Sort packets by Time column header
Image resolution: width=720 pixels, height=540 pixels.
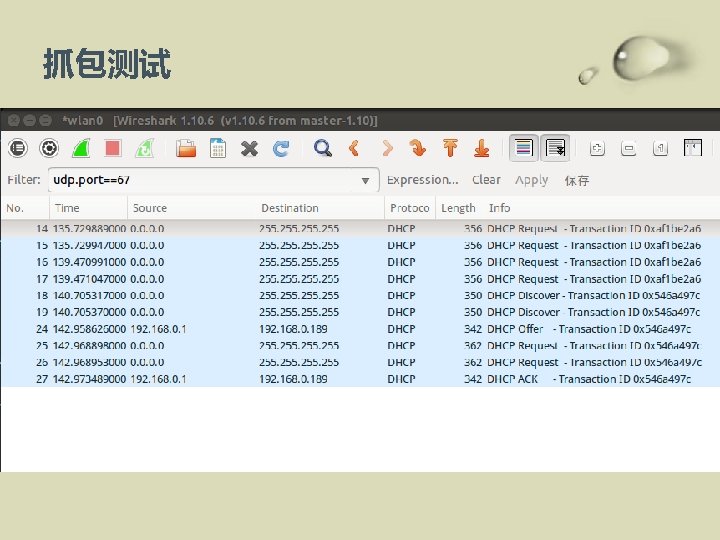coord(88,208)
